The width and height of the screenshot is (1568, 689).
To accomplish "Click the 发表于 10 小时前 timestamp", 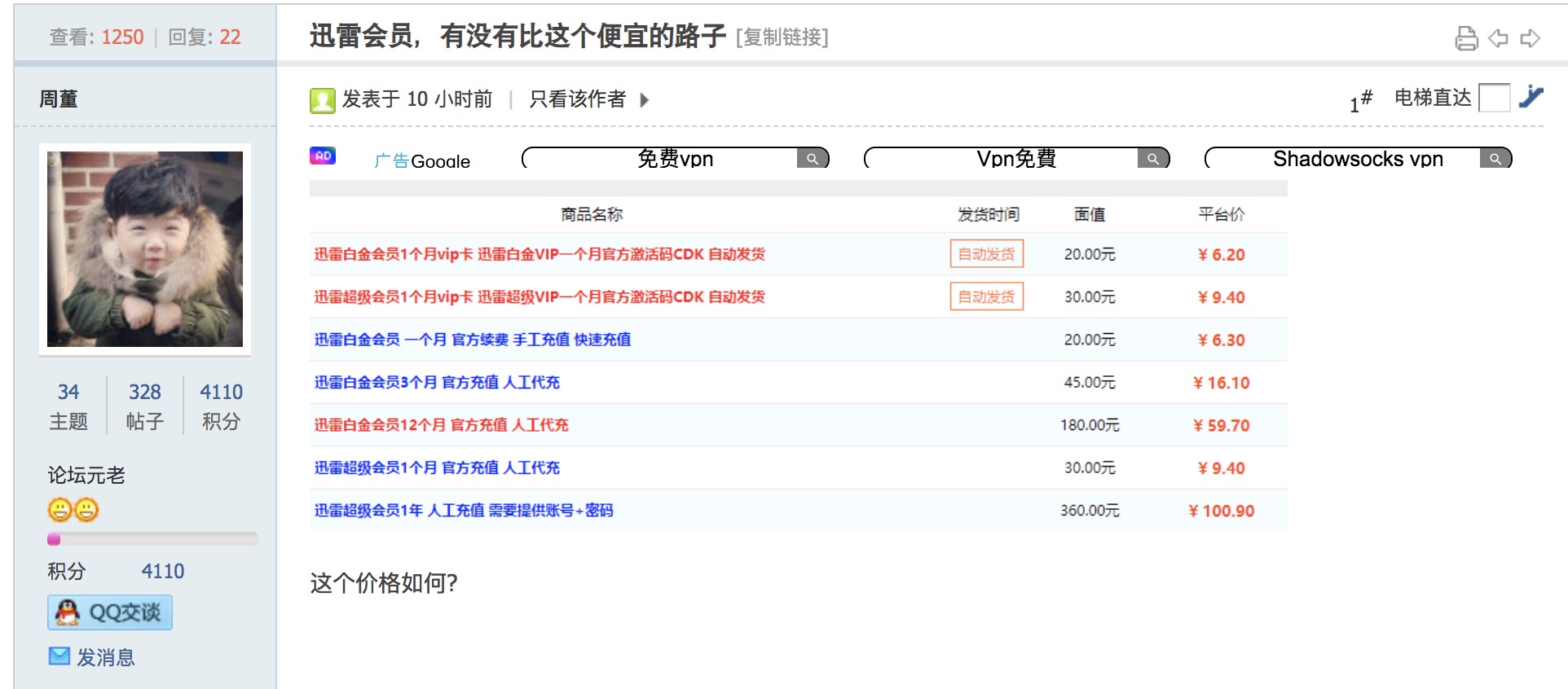I will click(417, 99).
